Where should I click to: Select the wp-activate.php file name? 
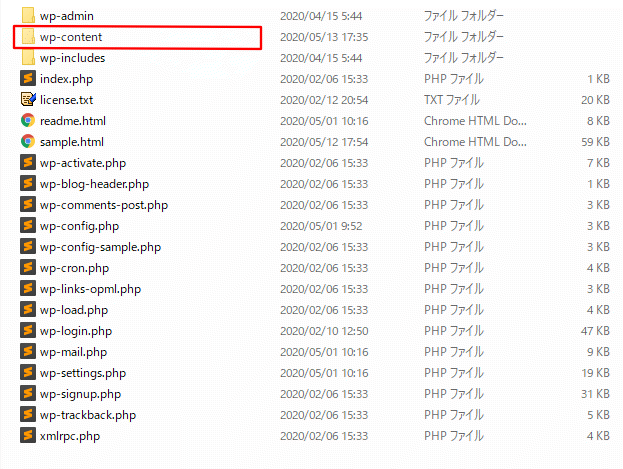(x=83, y=163)
